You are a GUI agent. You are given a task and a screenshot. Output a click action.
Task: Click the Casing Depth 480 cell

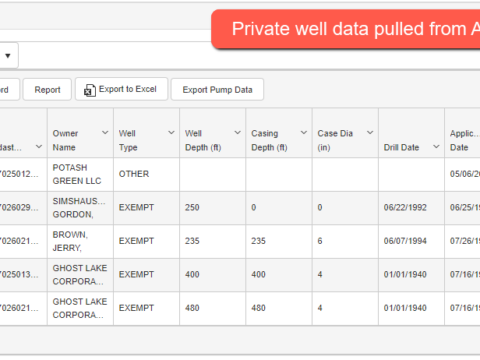coord(279,308)
